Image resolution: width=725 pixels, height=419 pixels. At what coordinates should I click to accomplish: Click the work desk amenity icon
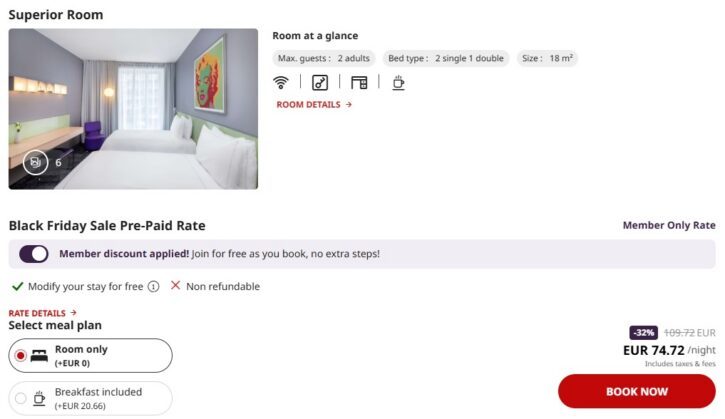click(359, 83)
